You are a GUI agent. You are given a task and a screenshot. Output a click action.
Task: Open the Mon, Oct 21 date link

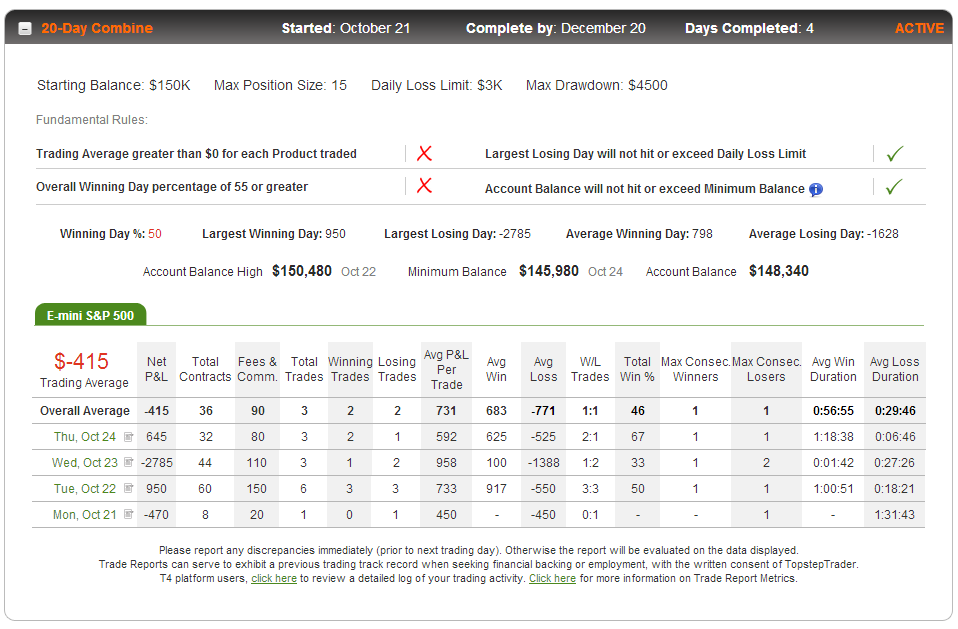pyautogui.click(x=84, y=515)
